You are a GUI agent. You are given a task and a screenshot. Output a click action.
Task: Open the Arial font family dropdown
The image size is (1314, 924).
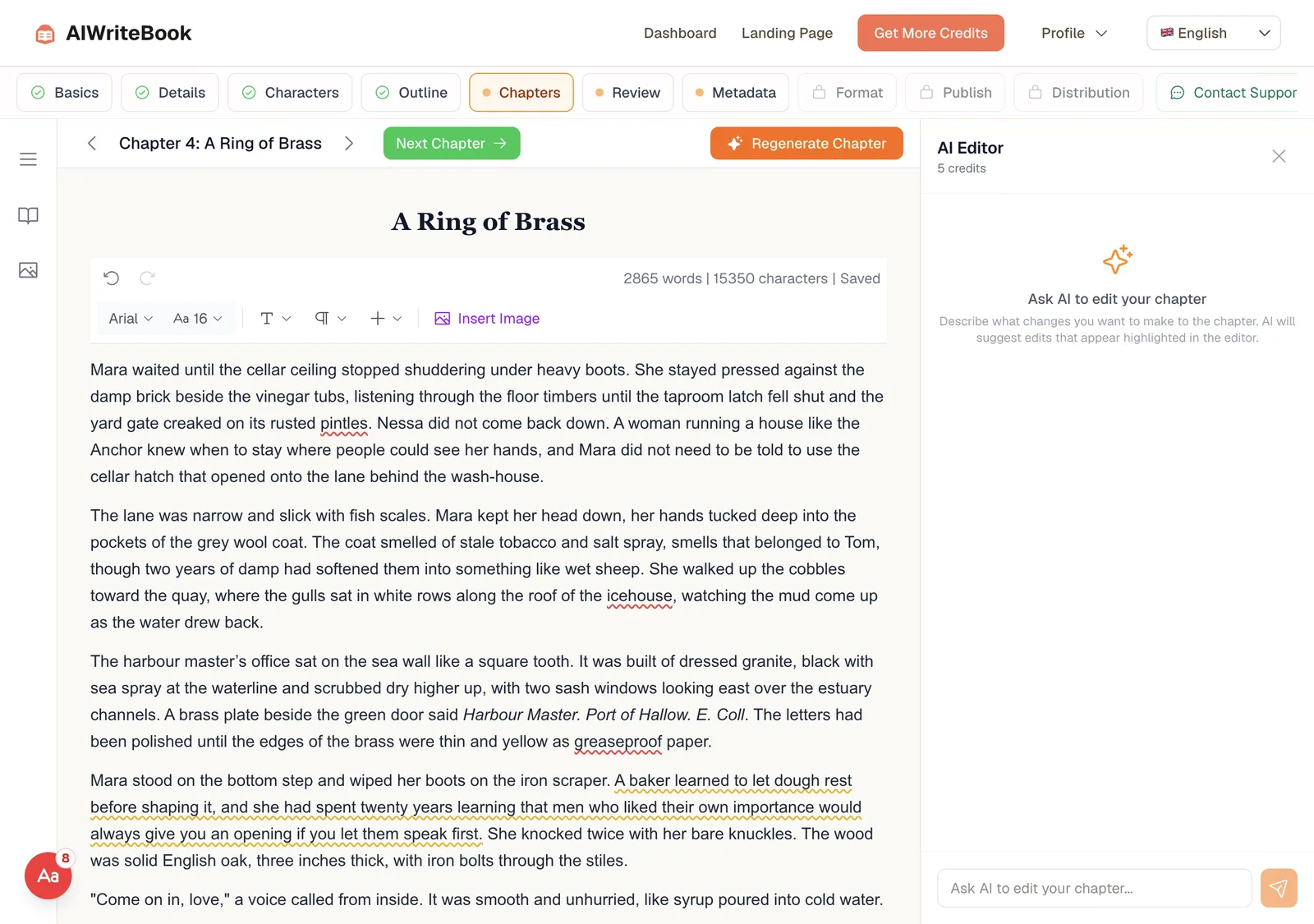coord(131,319)
